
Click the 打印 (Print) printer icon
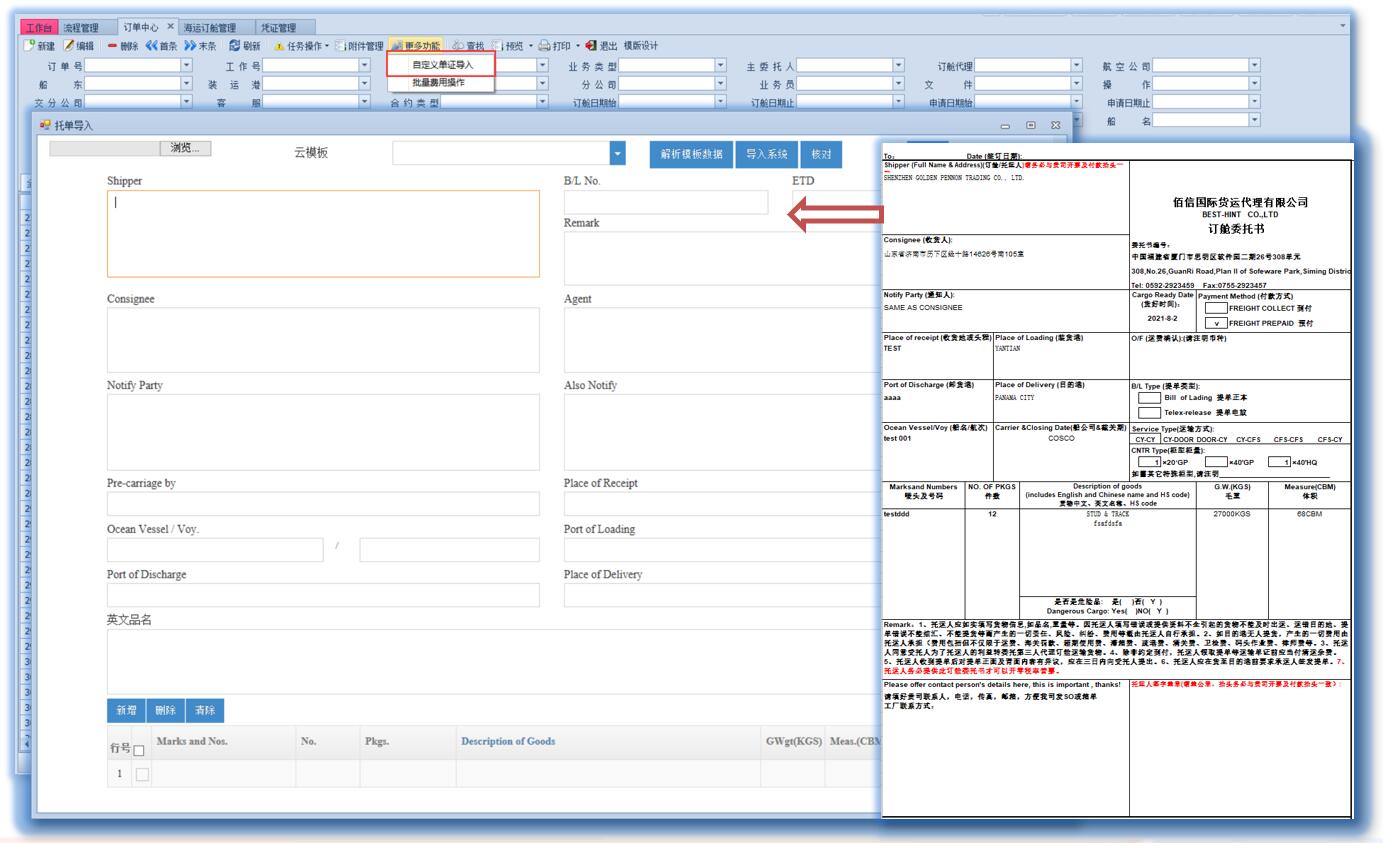(545, 46)
